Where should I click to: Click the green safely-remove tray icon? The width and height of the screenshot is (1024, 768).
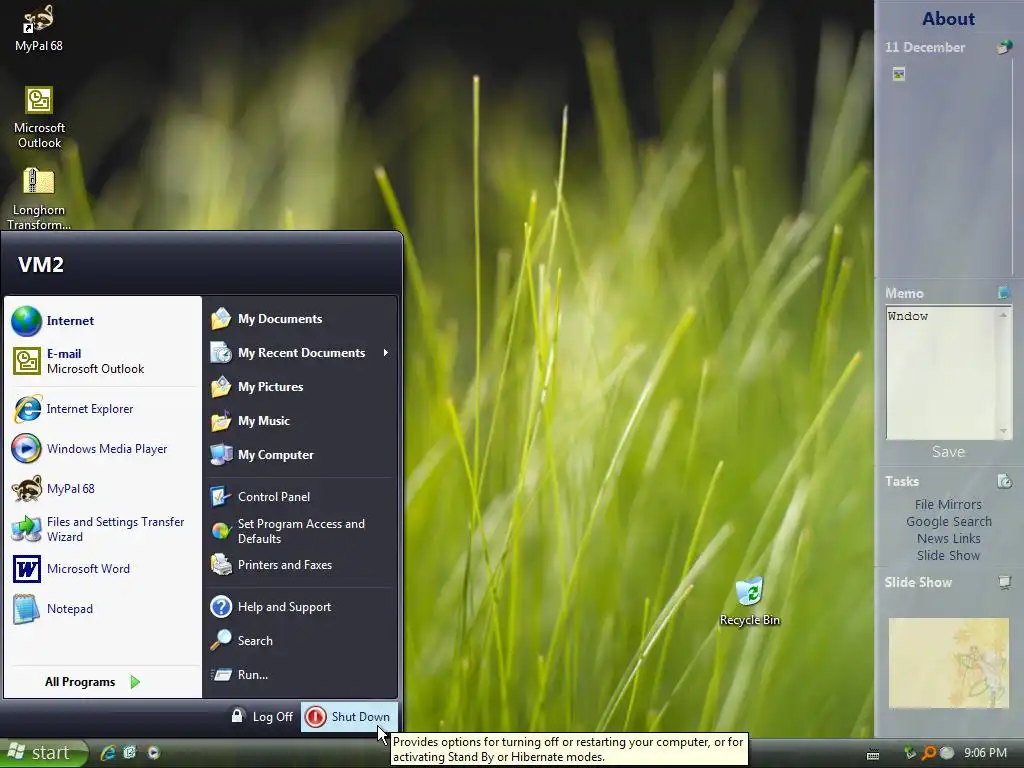pyautogui.click(x=909, y=752)
